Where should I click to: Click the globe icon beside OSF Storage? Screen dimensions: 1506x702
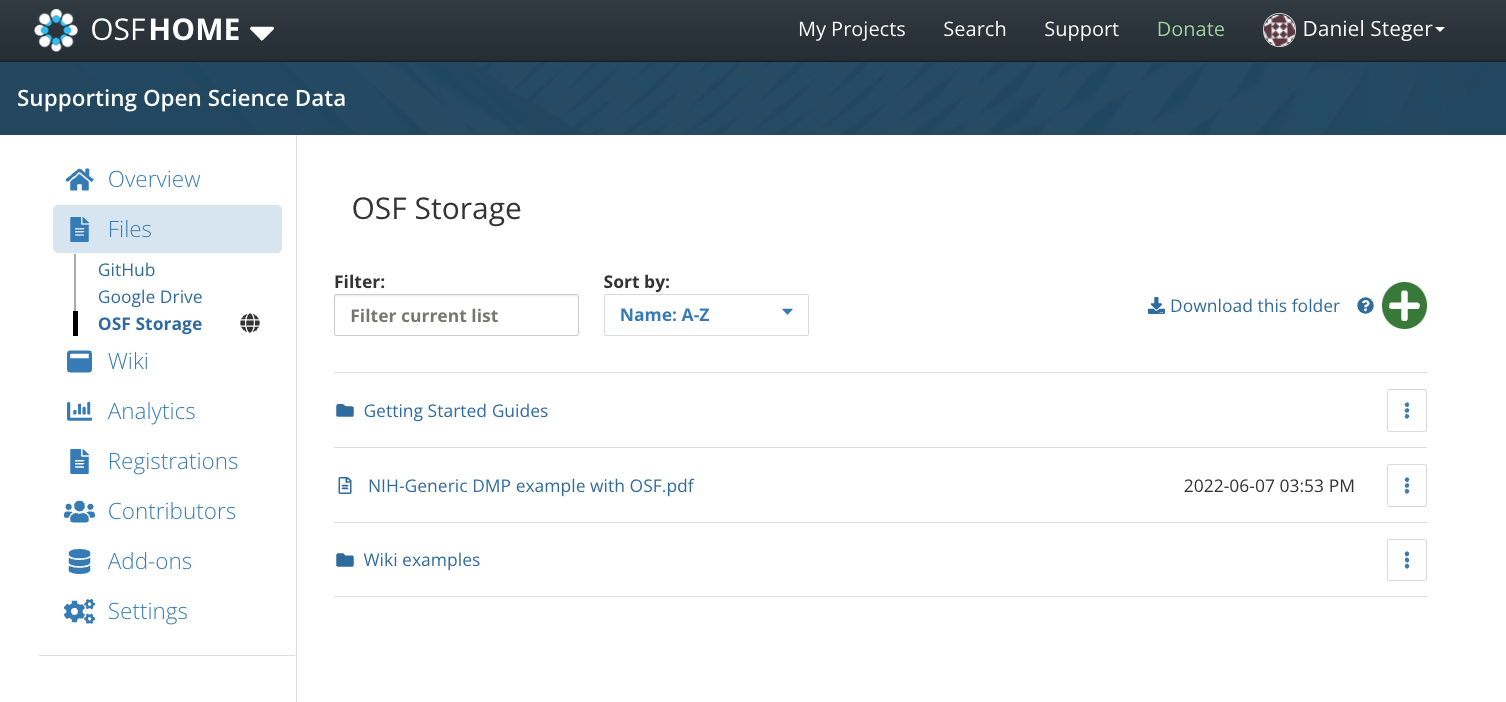250,323
